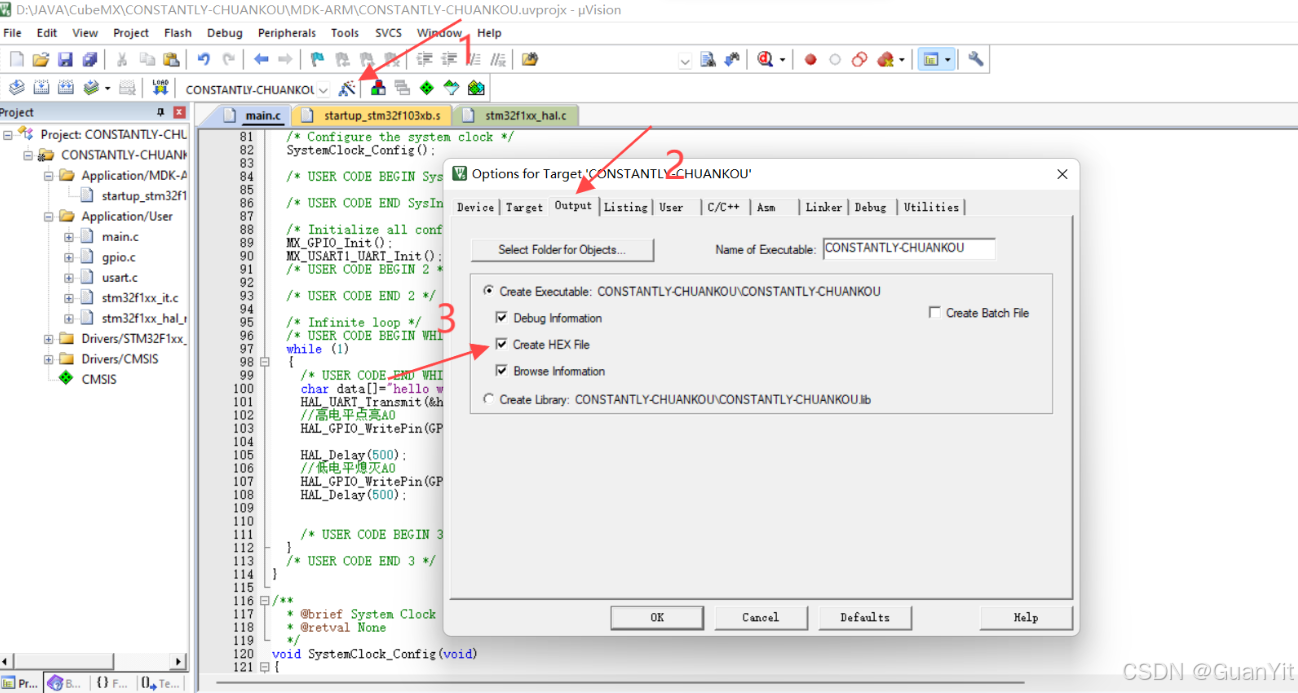The image size is (1298, 693).
Task: Collapse the Application/User folder in Project tree
Action: pyautogui.click(x=48, y=217)
